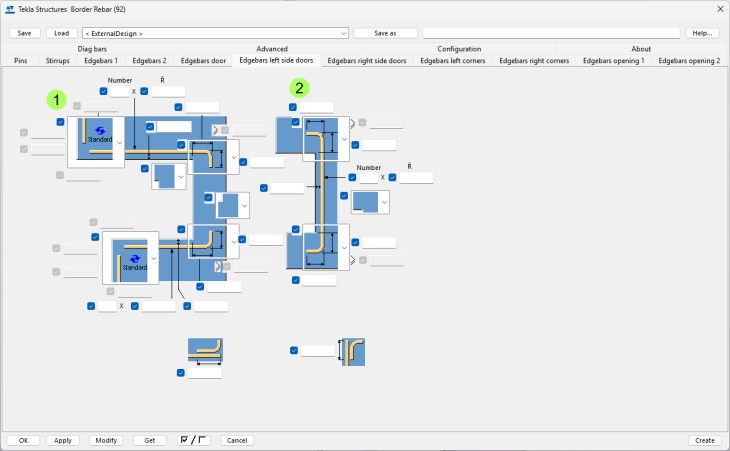730x451 pixels.
Task: Click arrow icon beside section 2's upper hook
Action: tap(353, 123)
